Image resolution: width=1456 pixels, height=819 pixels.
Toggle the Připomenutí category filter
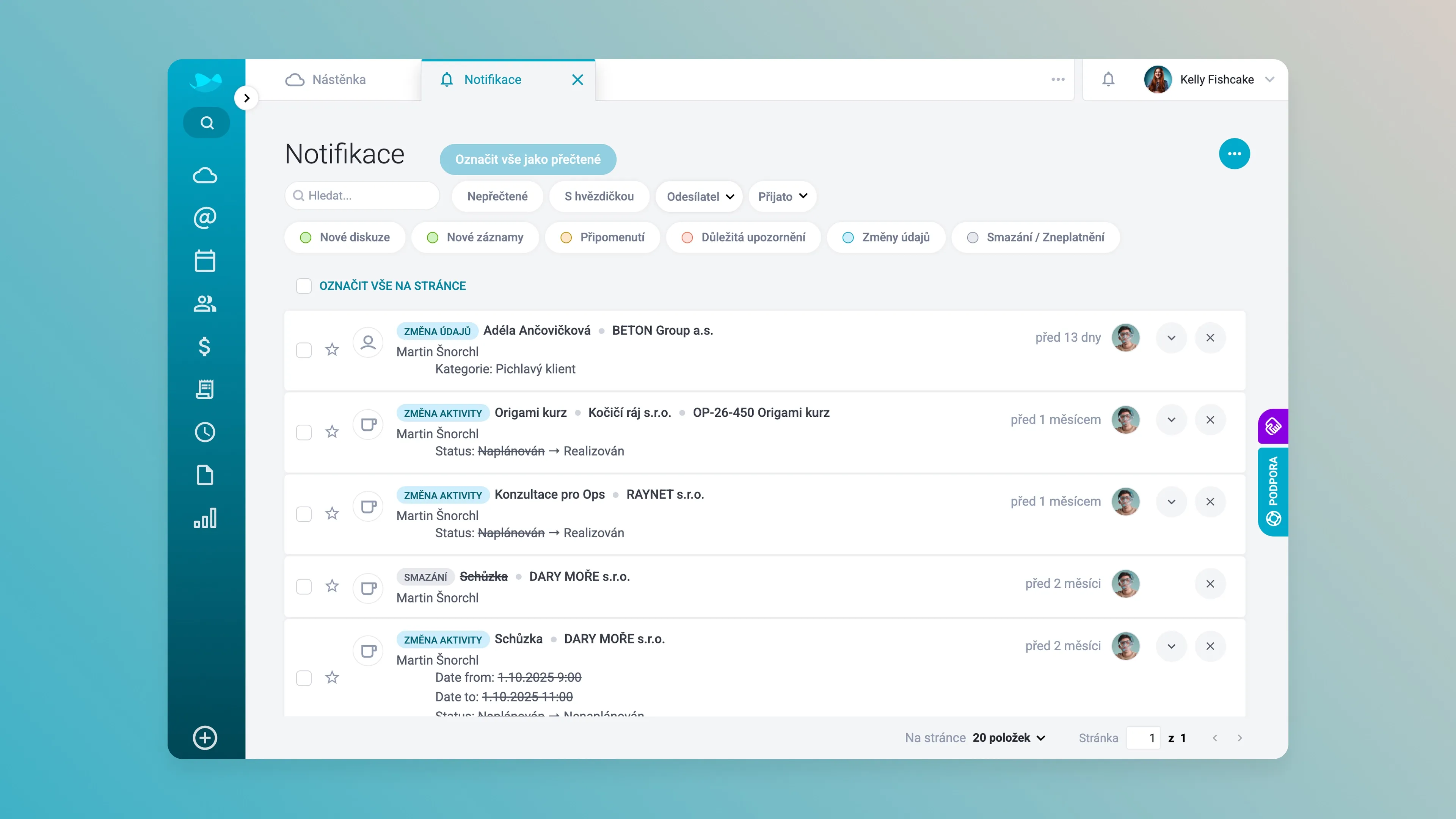(x=602, y=237)
